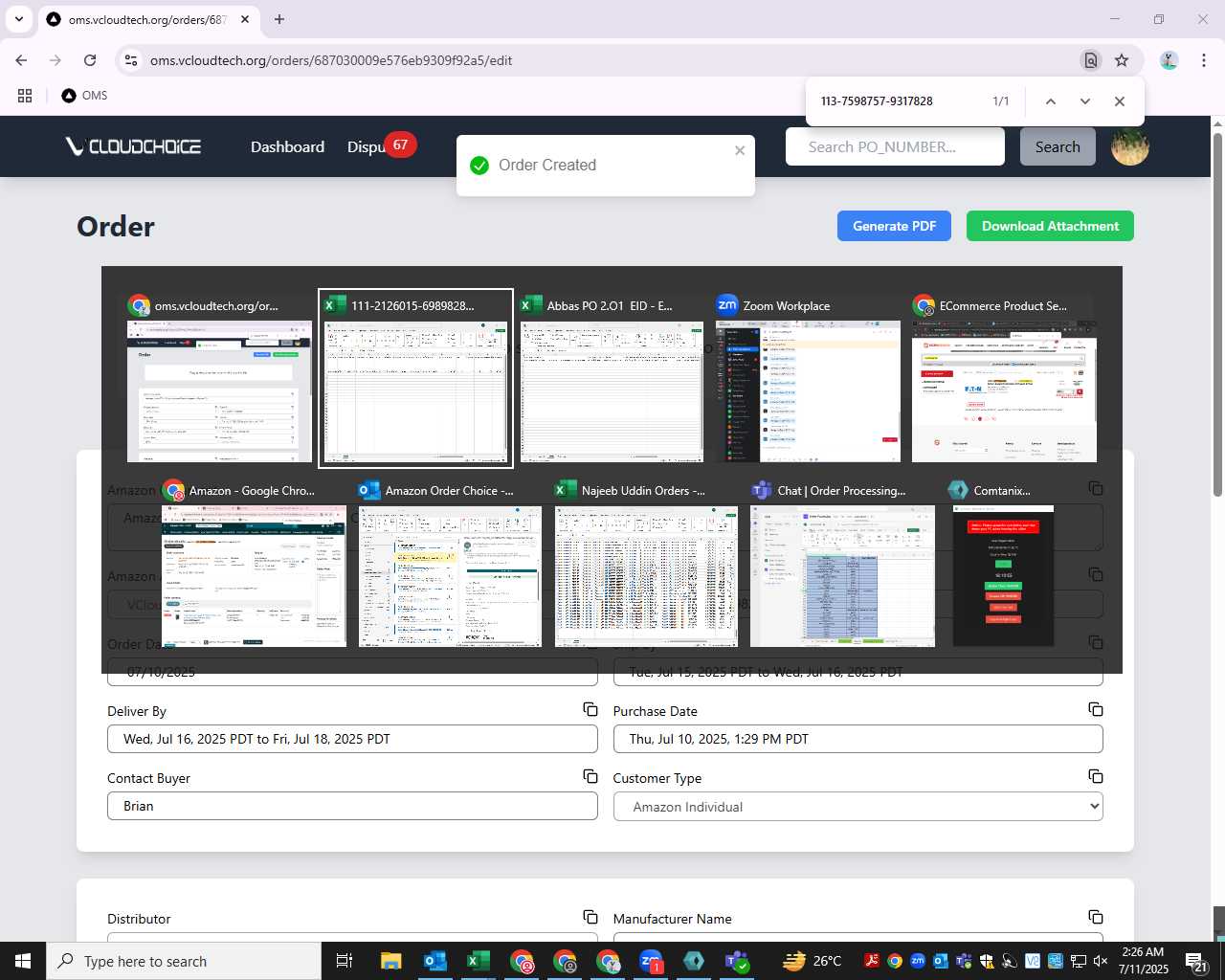Screen dimensions: 1225x980
Task: Switch to Chat Order Processing Teams window
Action: (x=842, y=565)
